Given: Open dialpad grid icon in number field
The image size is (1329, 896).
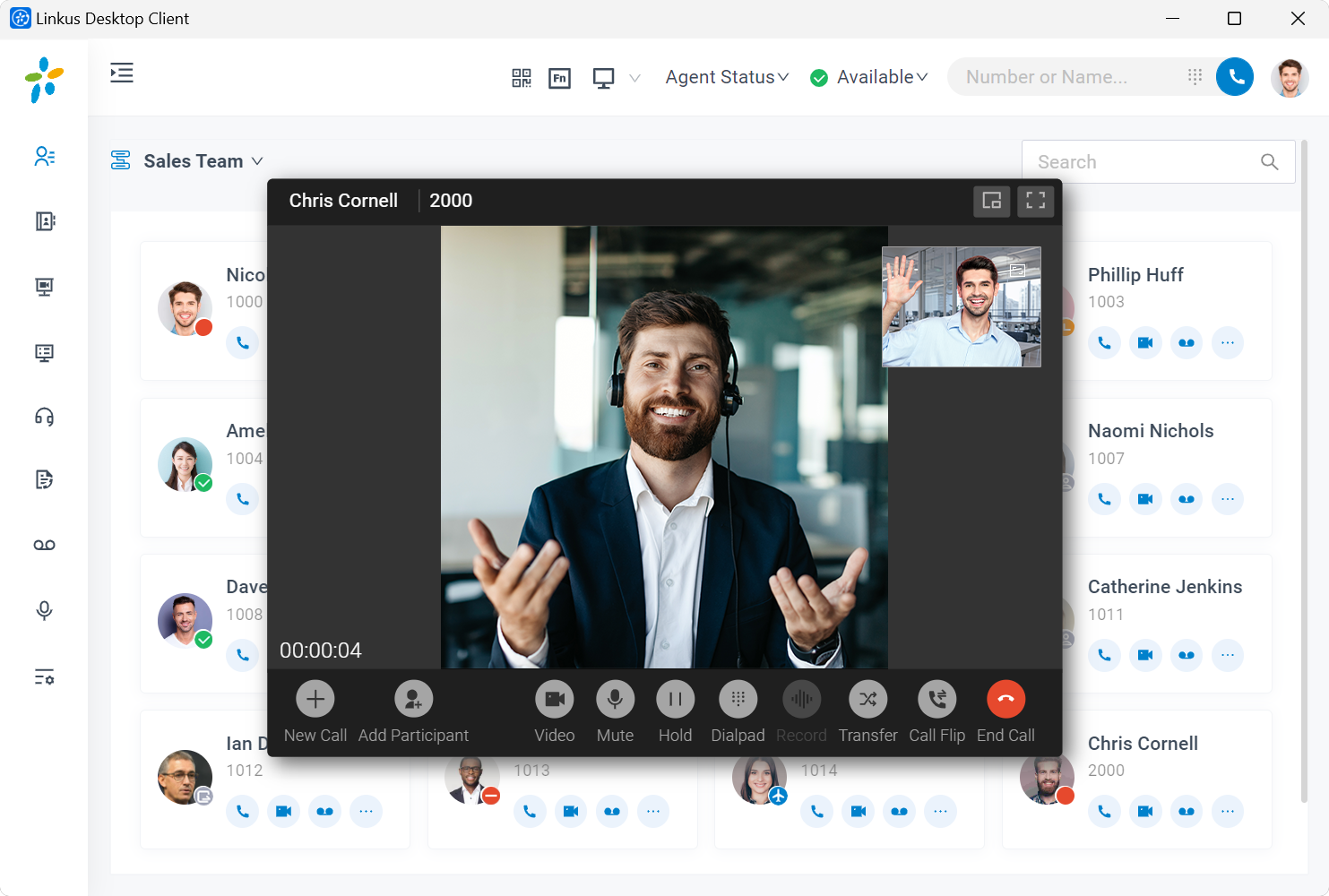Looking at the screenshot, I should pos(1195,77).
